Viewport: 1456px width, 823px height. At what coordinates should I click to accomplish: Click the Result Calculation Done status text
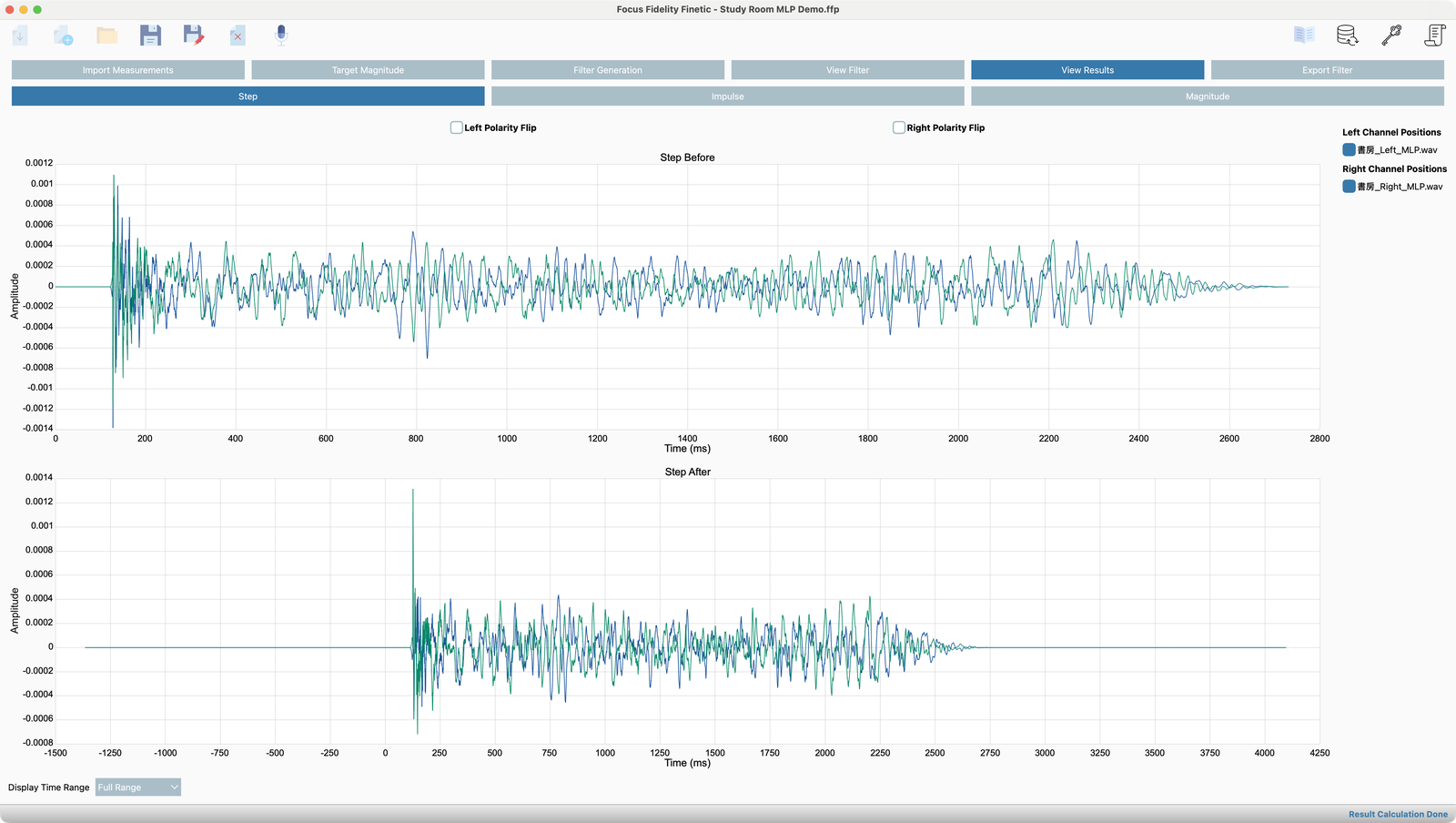[x=1398, y=815]
